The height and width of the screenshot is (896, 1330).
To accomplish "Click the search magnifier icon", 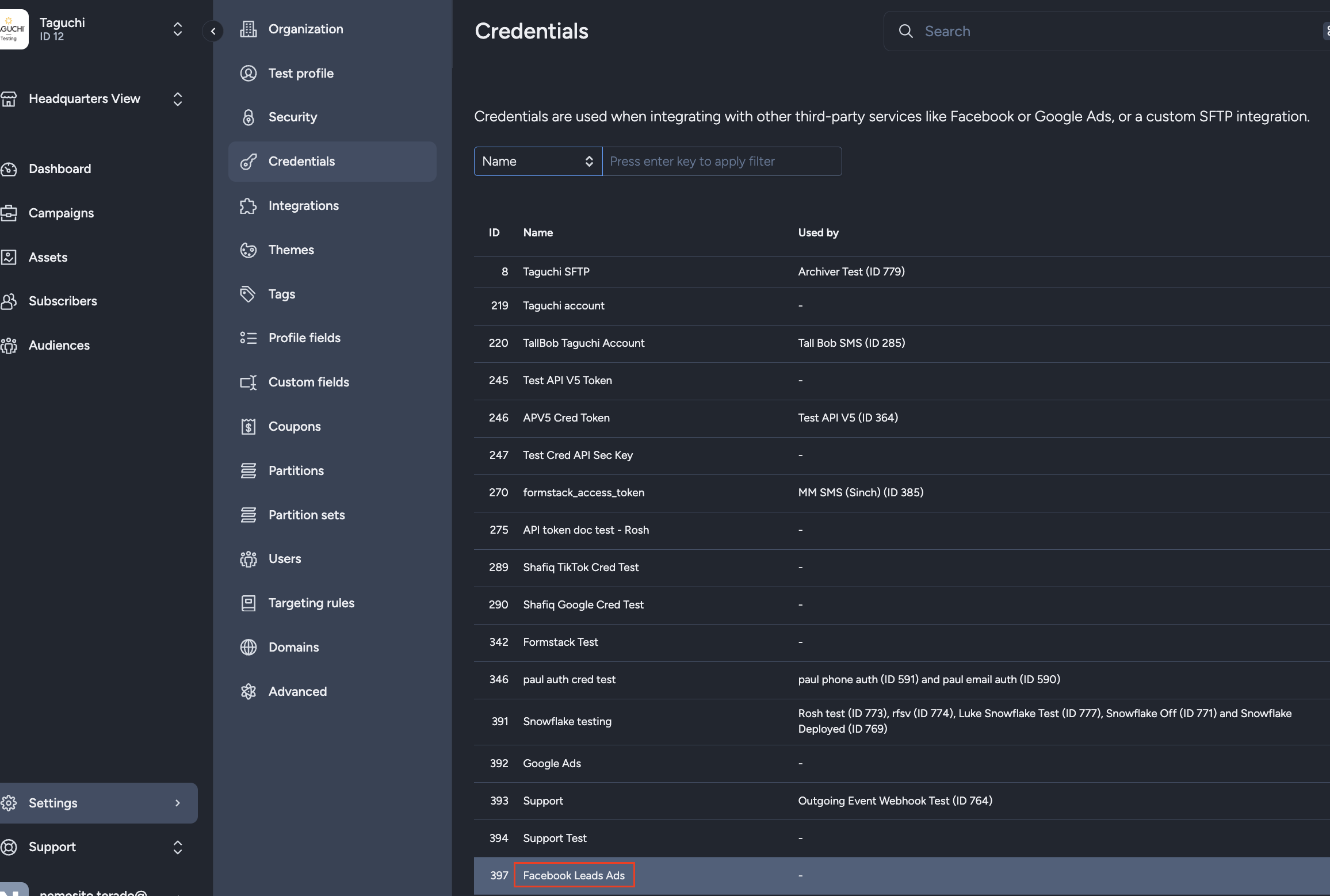I will [905, 32].
